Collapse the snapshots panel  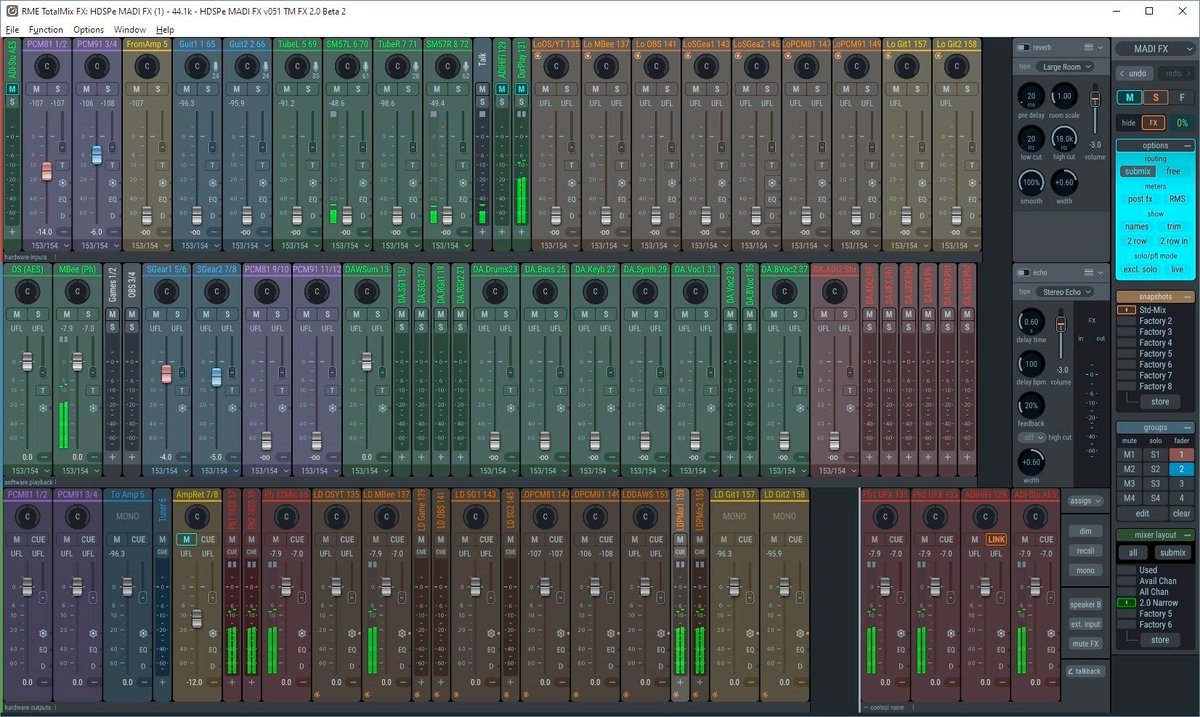(x=1187, y=297)
